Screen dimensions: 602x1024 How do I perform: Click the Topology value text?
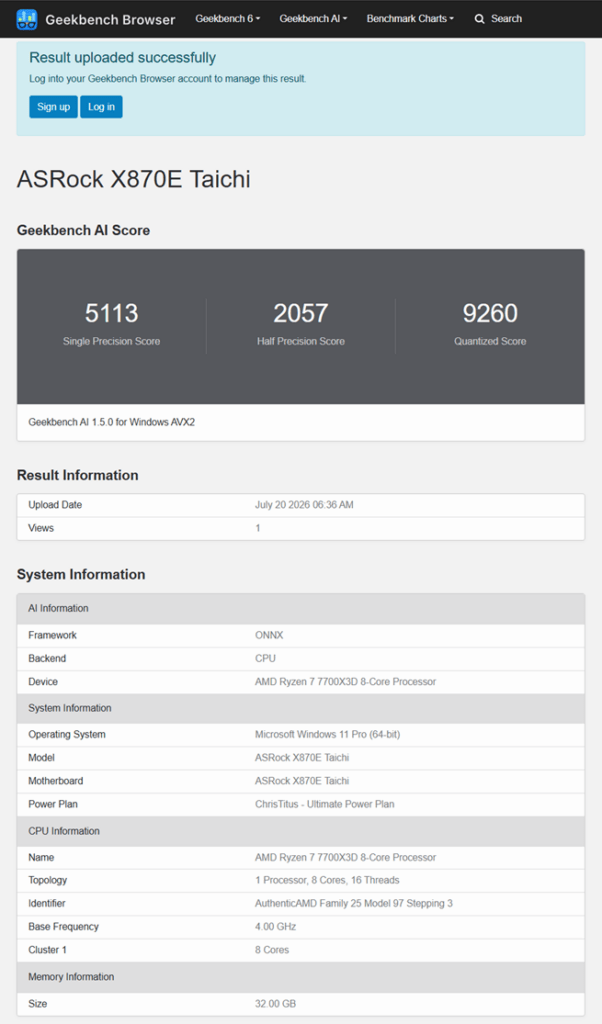pos(327,880)
